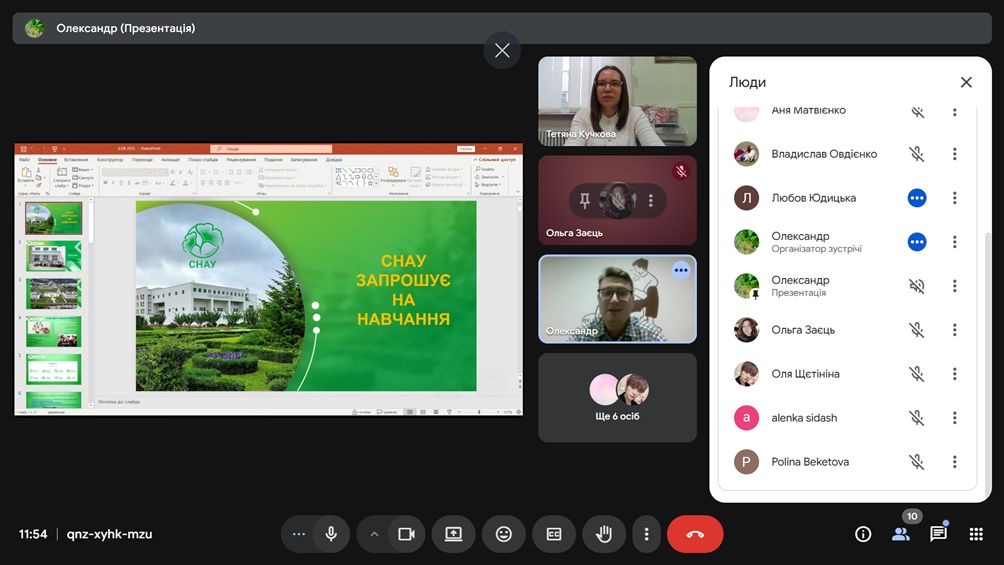Close the Люди side panel
The height and width of the screenshot is (565, 1004).
click(x=966, y=83)
